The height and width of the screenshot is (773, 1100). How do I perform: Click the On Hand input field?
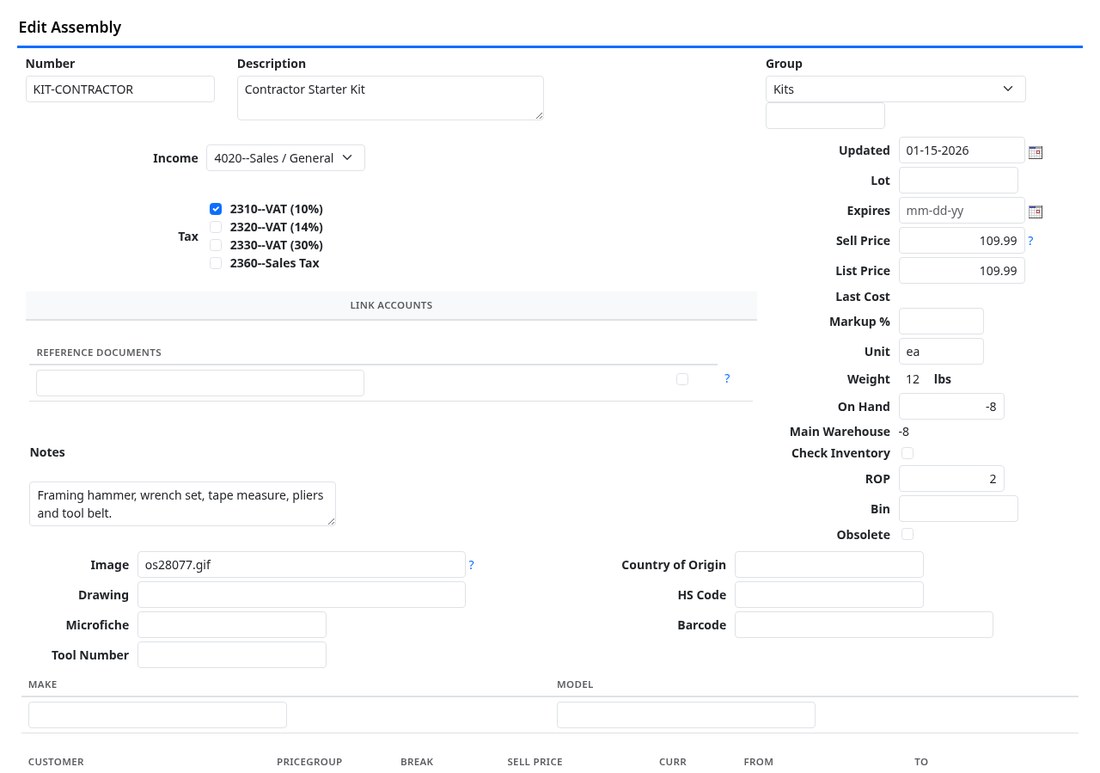951,407
